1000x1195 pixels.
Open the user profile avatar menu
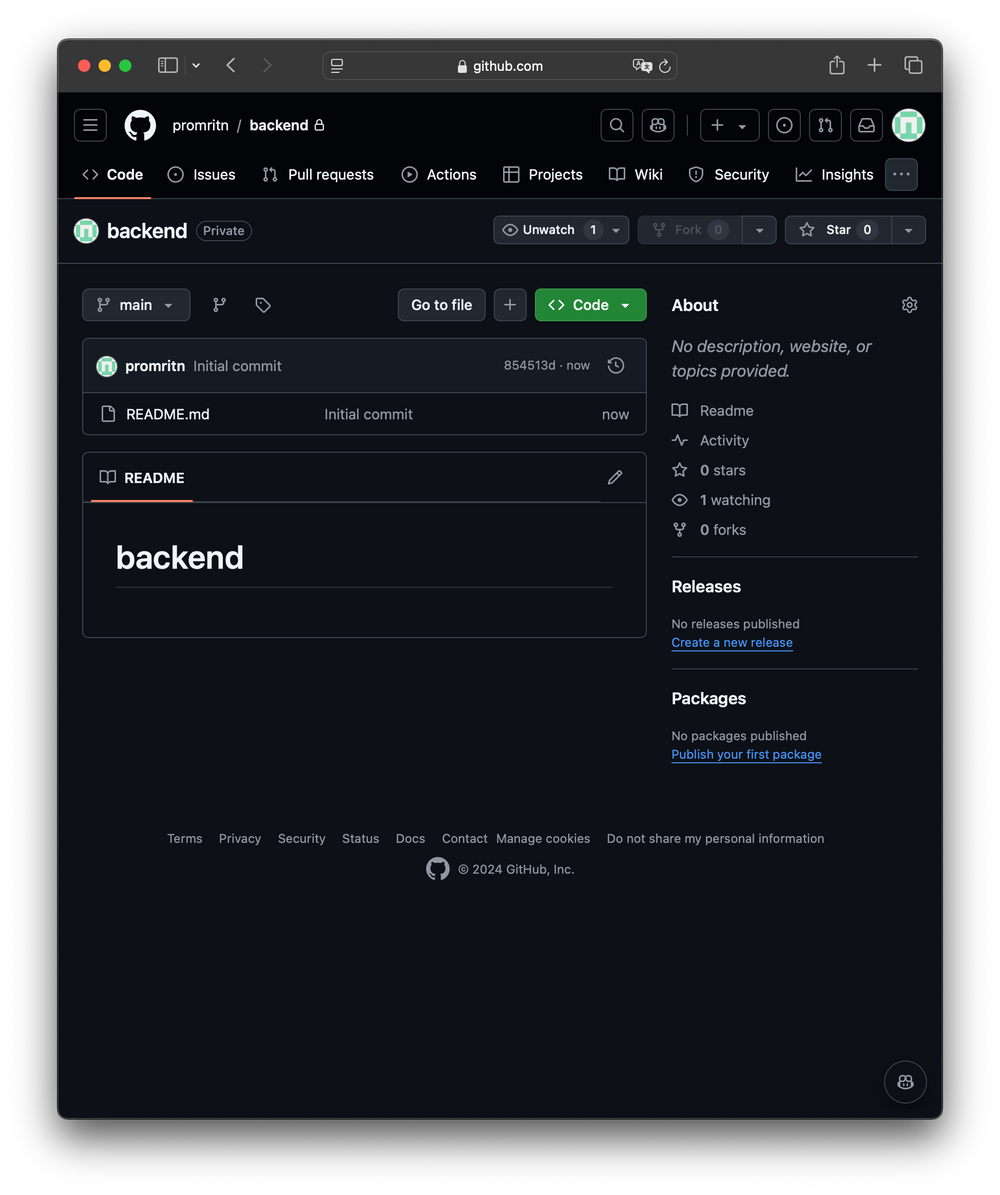[909, 125]
